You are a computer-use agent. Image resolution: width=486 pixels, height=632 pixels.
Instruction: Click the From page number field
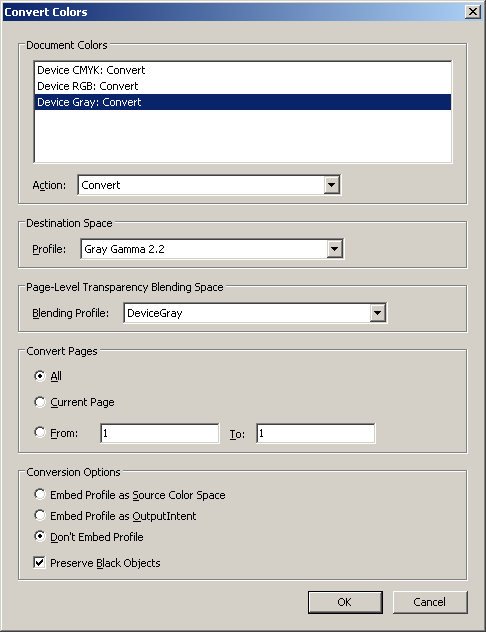point(160,433)
